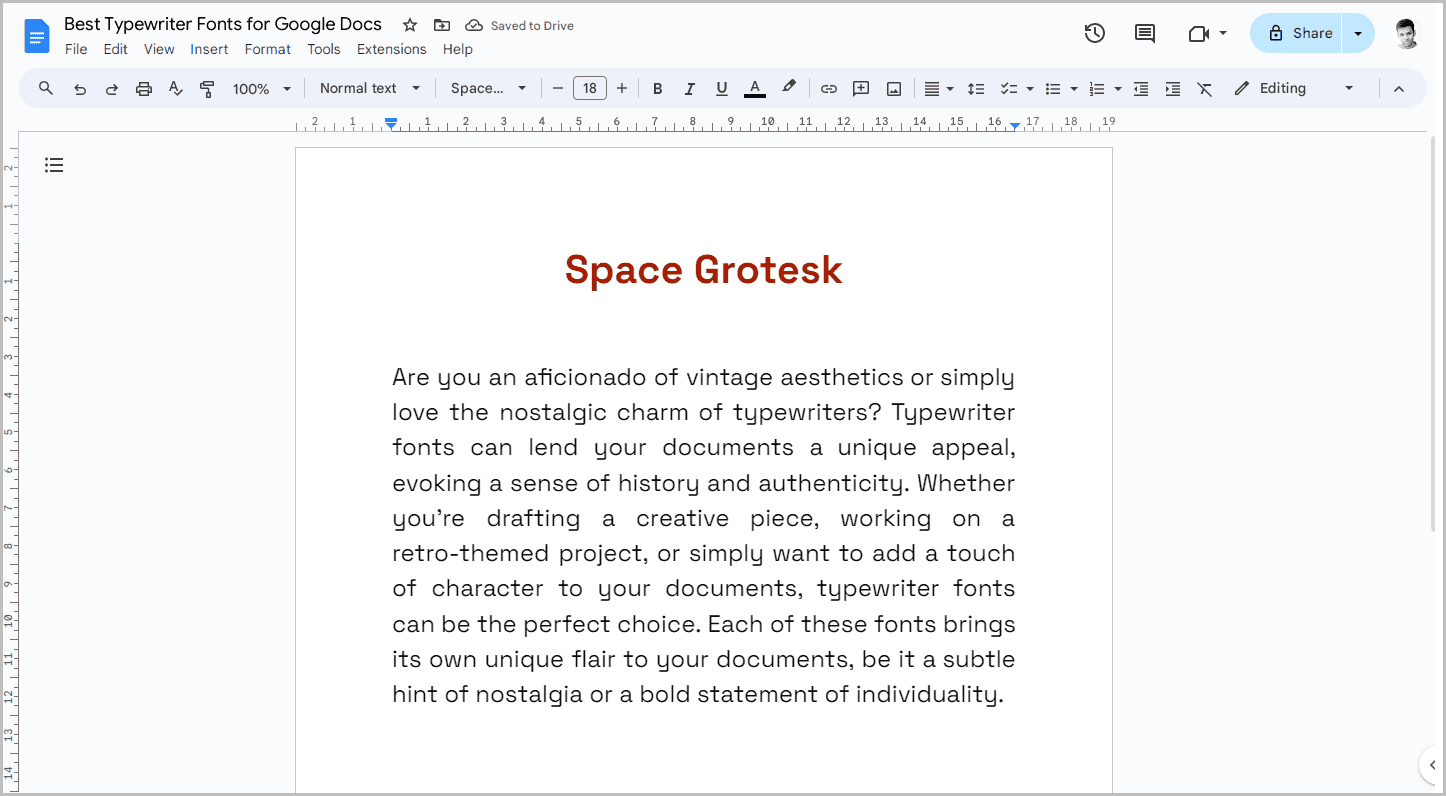Print the document
Viewport: 1446px width, 796px height.
pos(143,88)
